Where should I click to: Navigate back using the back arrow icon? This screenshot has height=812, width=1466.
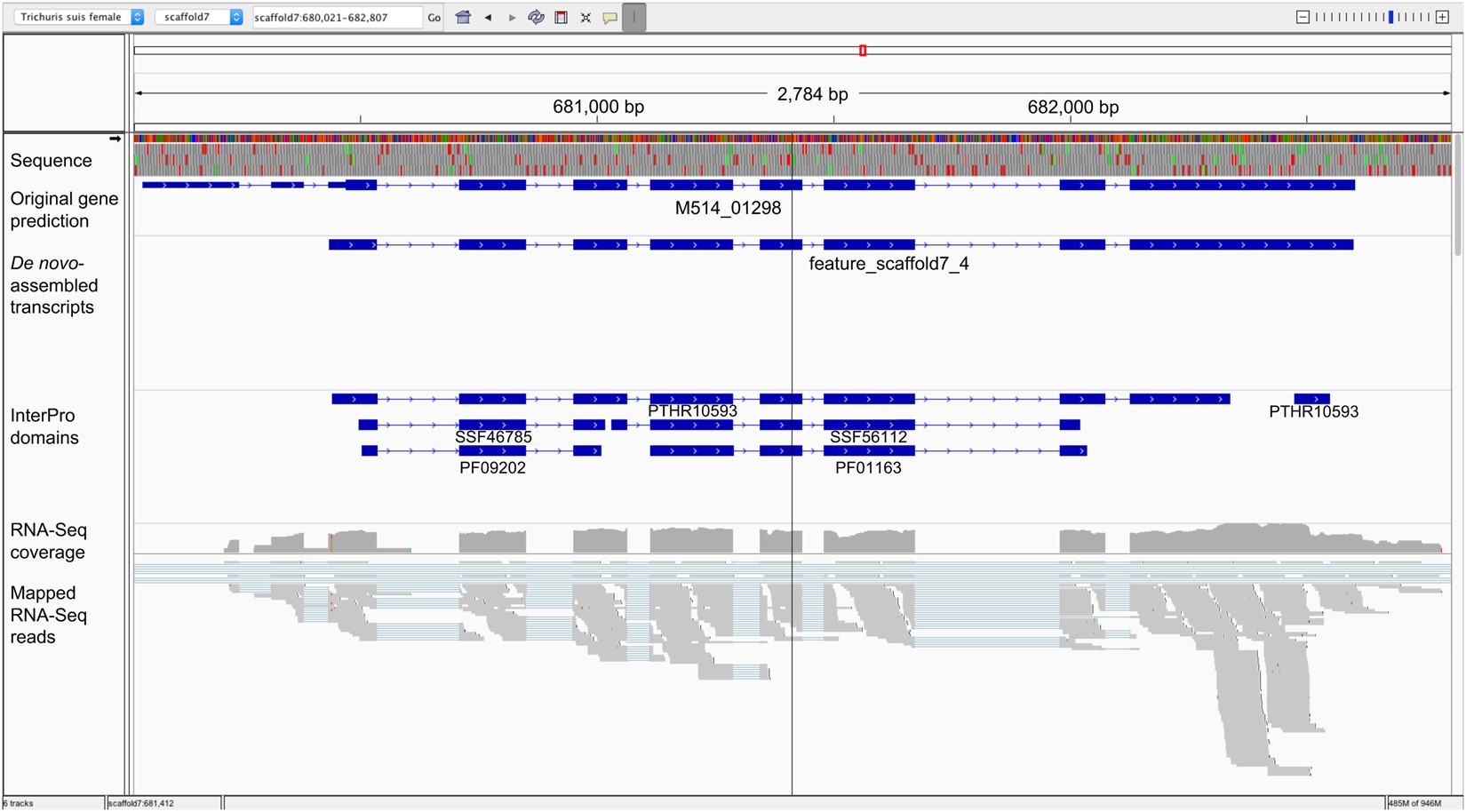pos(488,17)
